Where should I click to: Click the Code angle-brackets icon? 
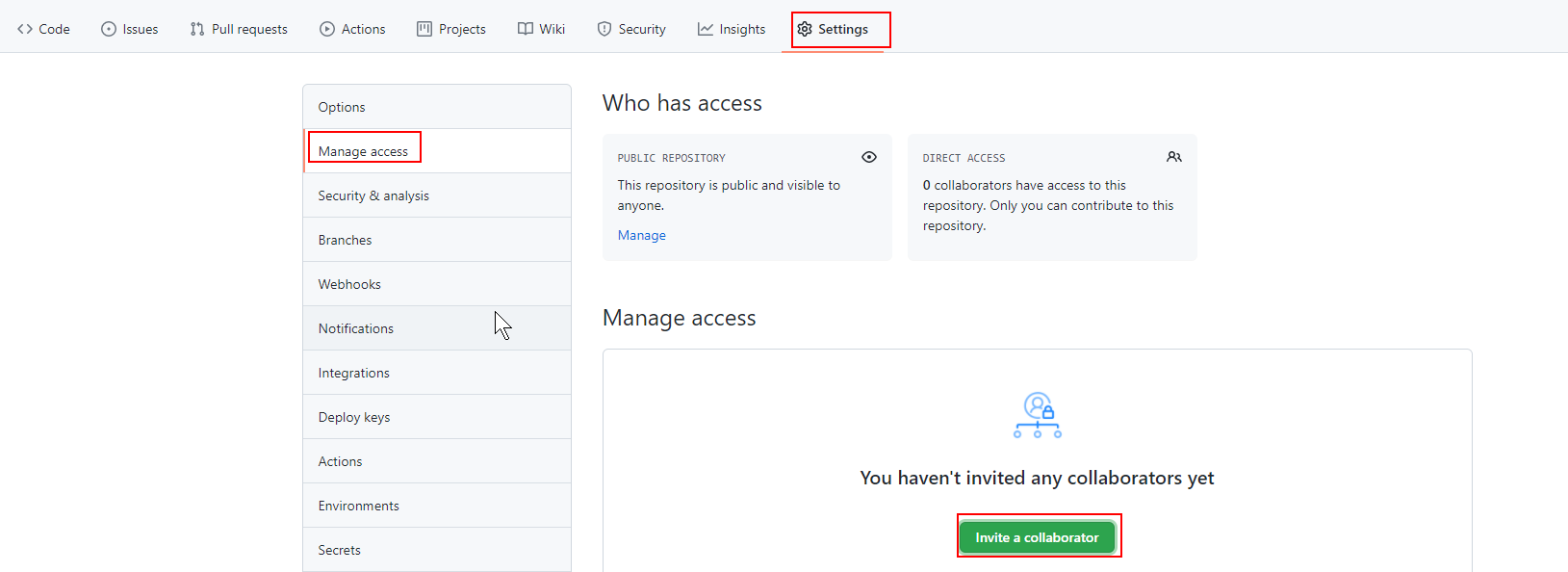pos(25,29)
